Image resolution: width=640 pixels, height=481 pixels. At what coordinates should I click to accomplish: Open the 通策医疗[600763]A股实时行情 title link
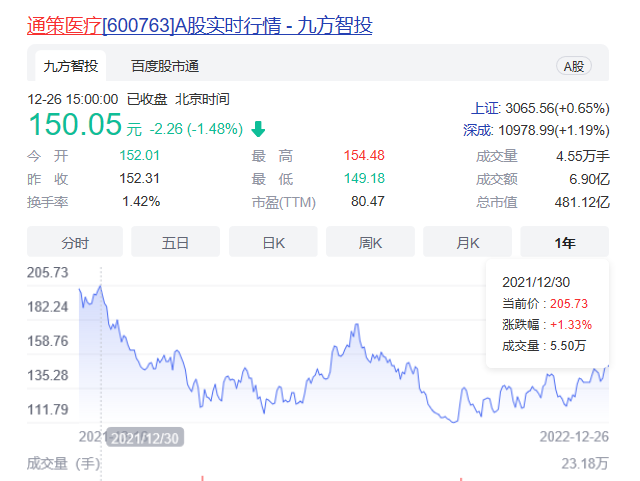click(200, 25)
